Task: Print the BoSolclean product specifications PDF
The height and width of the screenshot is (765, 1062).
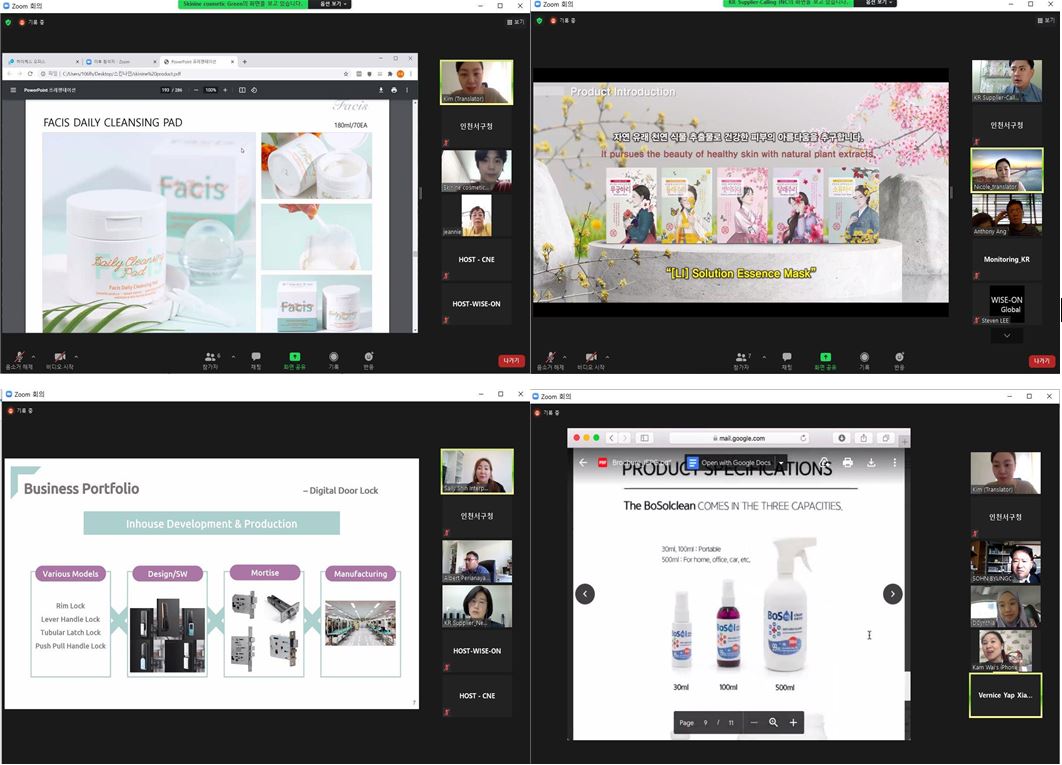Action: click(847, 463)
